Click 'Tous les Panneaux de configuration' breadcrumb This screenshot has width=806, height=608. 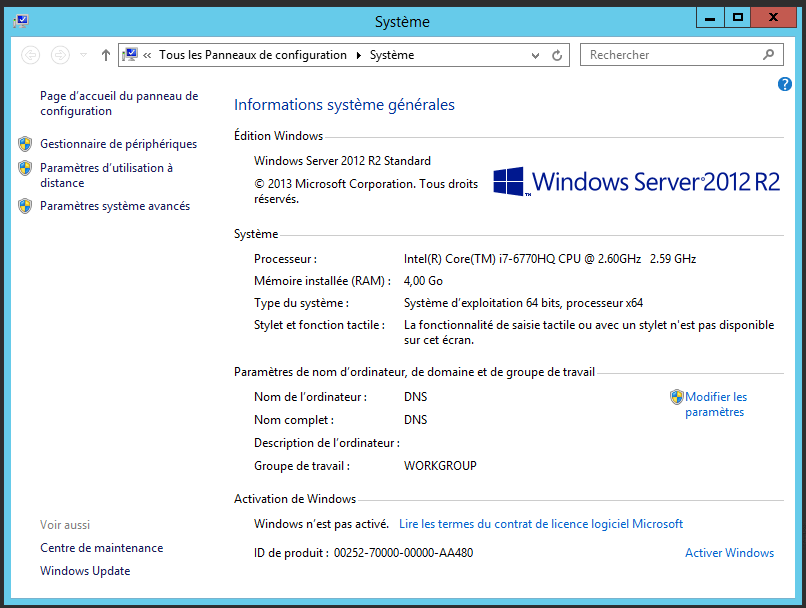pyautogui.click(x=253, y=55)
